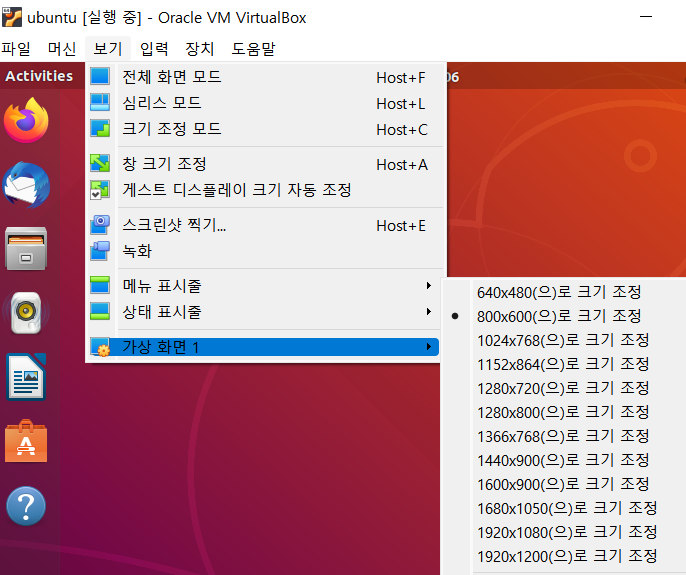Click the recording icon

click(100, 251)
